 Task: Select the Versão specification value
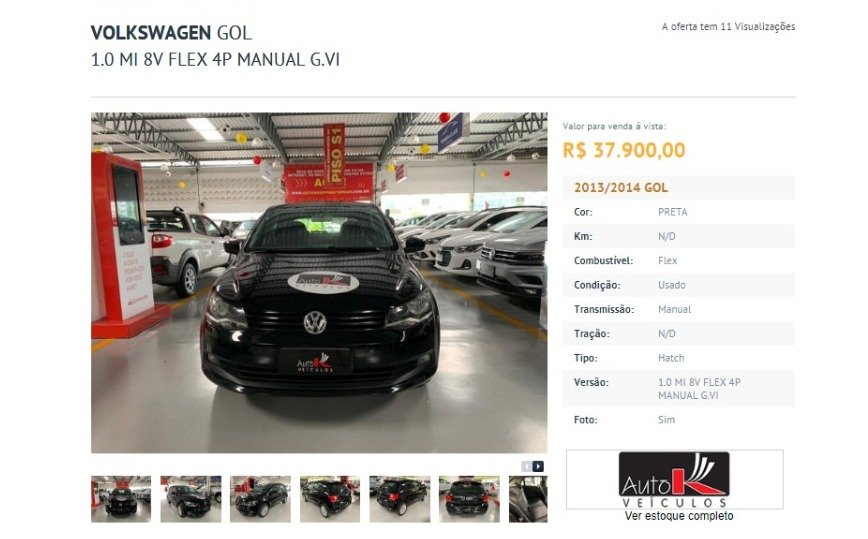coord(699,388)
